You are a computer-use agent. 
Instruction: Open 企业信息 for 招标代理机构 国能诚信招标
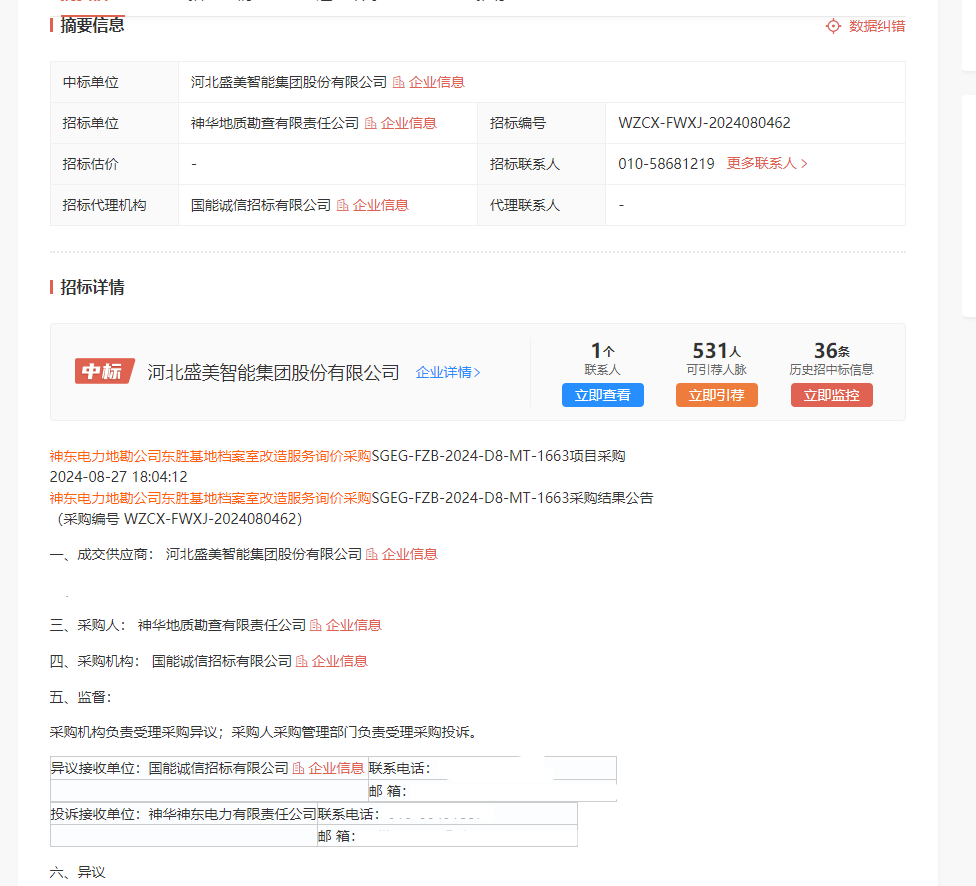coord(380,205)
